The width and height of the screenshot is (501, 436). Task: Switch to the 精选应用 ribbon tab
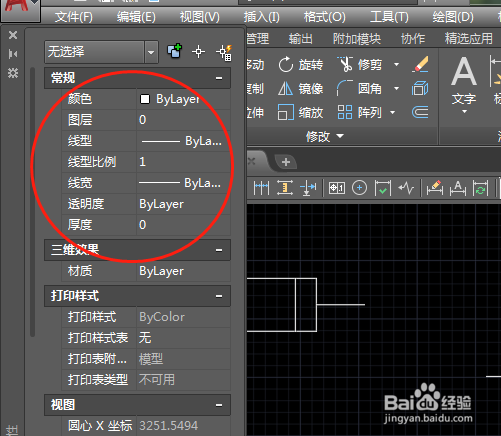469,39
